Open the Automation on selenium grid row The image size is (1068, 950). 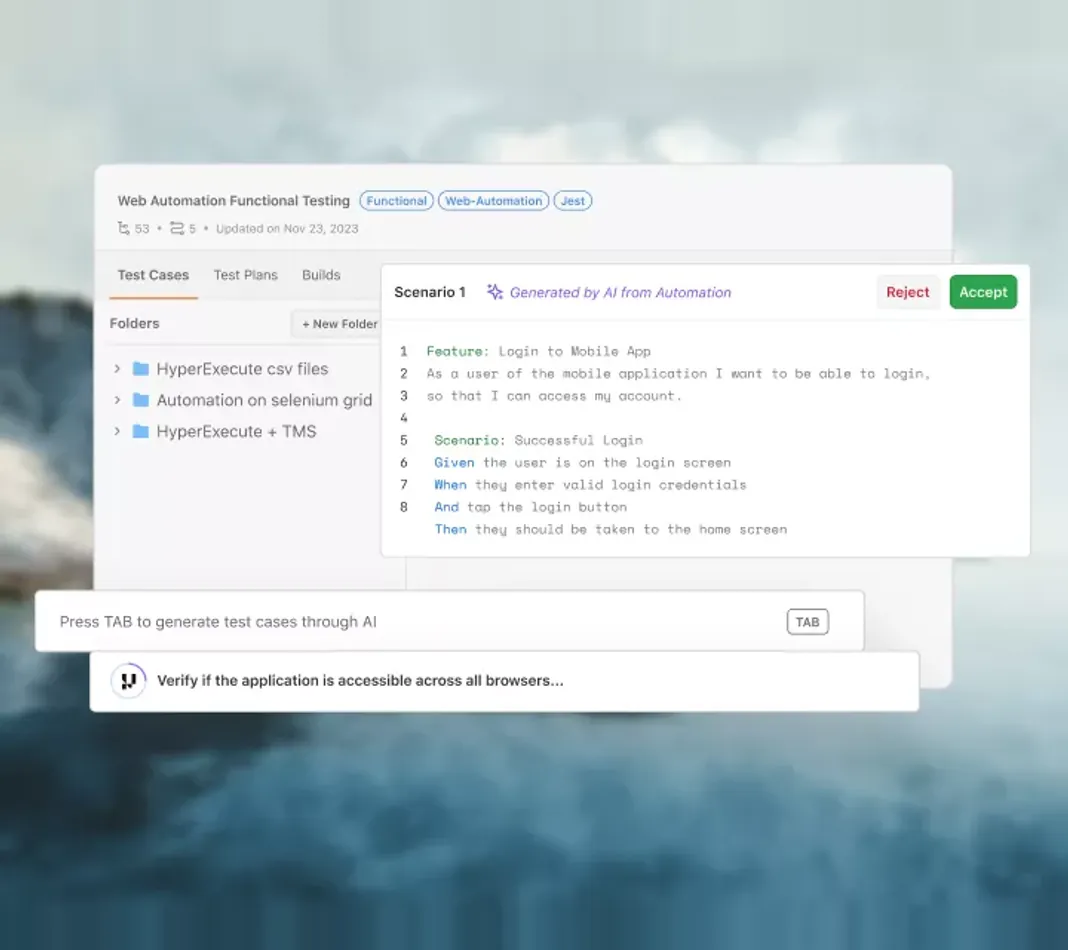242,400
